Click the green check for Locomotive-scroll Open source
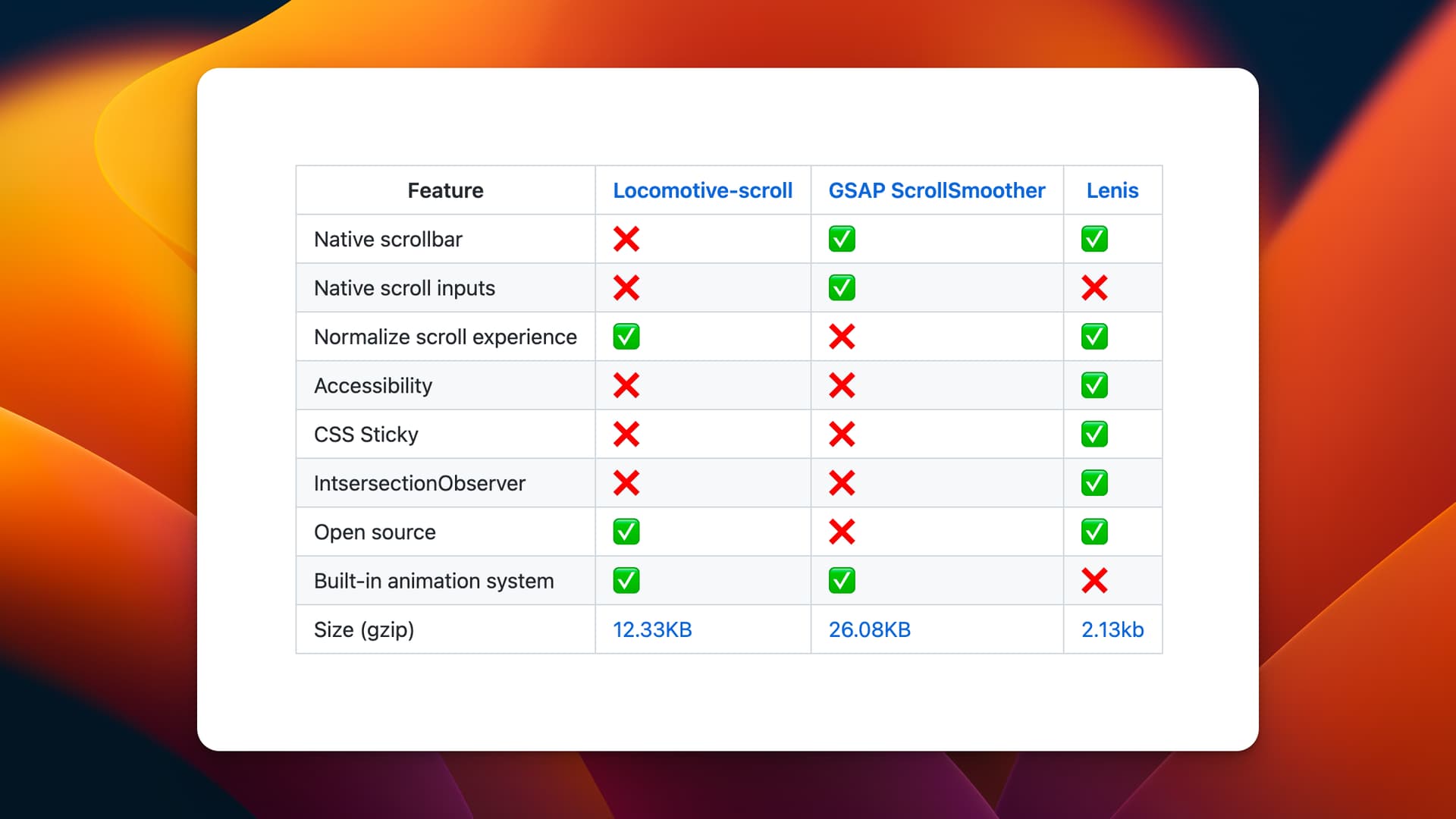Image resolution: width=1456 pixels, height=819 pixels. pyautogui.click(x=626, y=532)
